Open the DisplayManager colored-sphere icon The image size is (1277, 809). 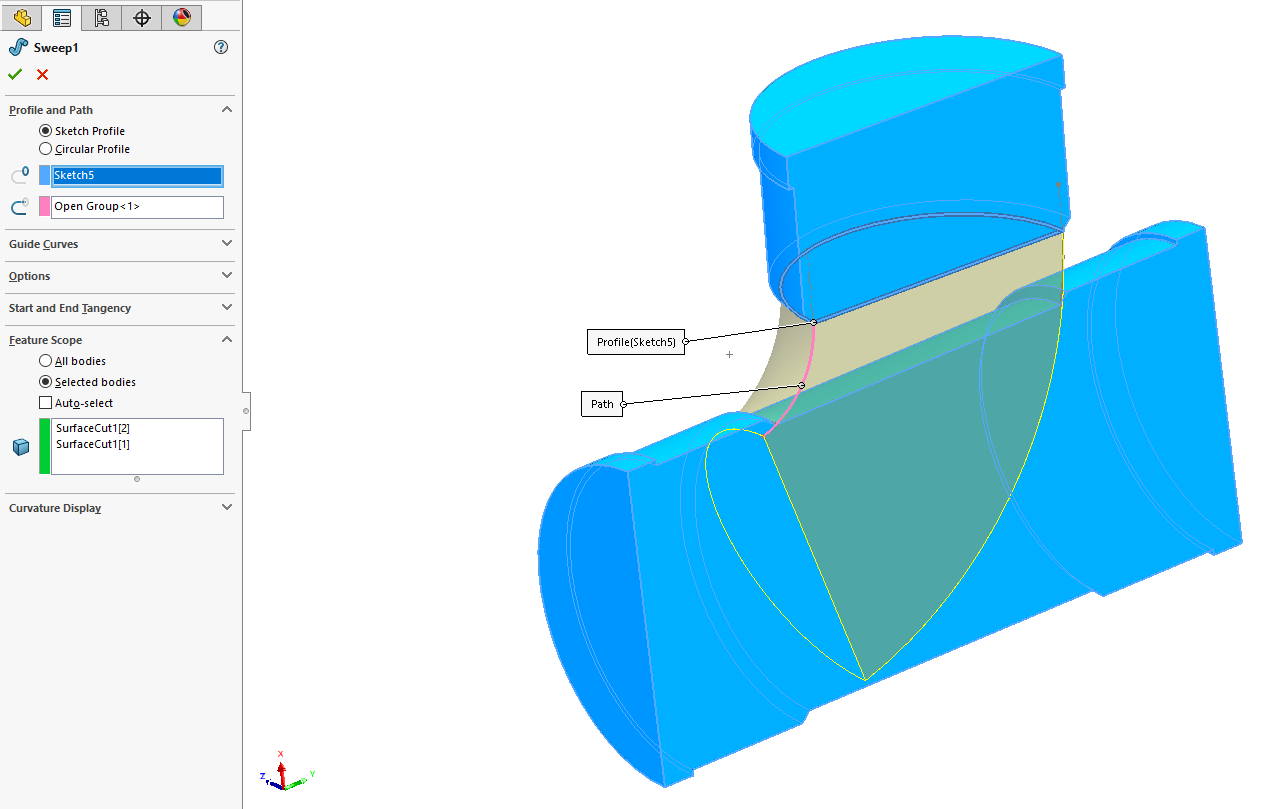[x=182, y=17]
